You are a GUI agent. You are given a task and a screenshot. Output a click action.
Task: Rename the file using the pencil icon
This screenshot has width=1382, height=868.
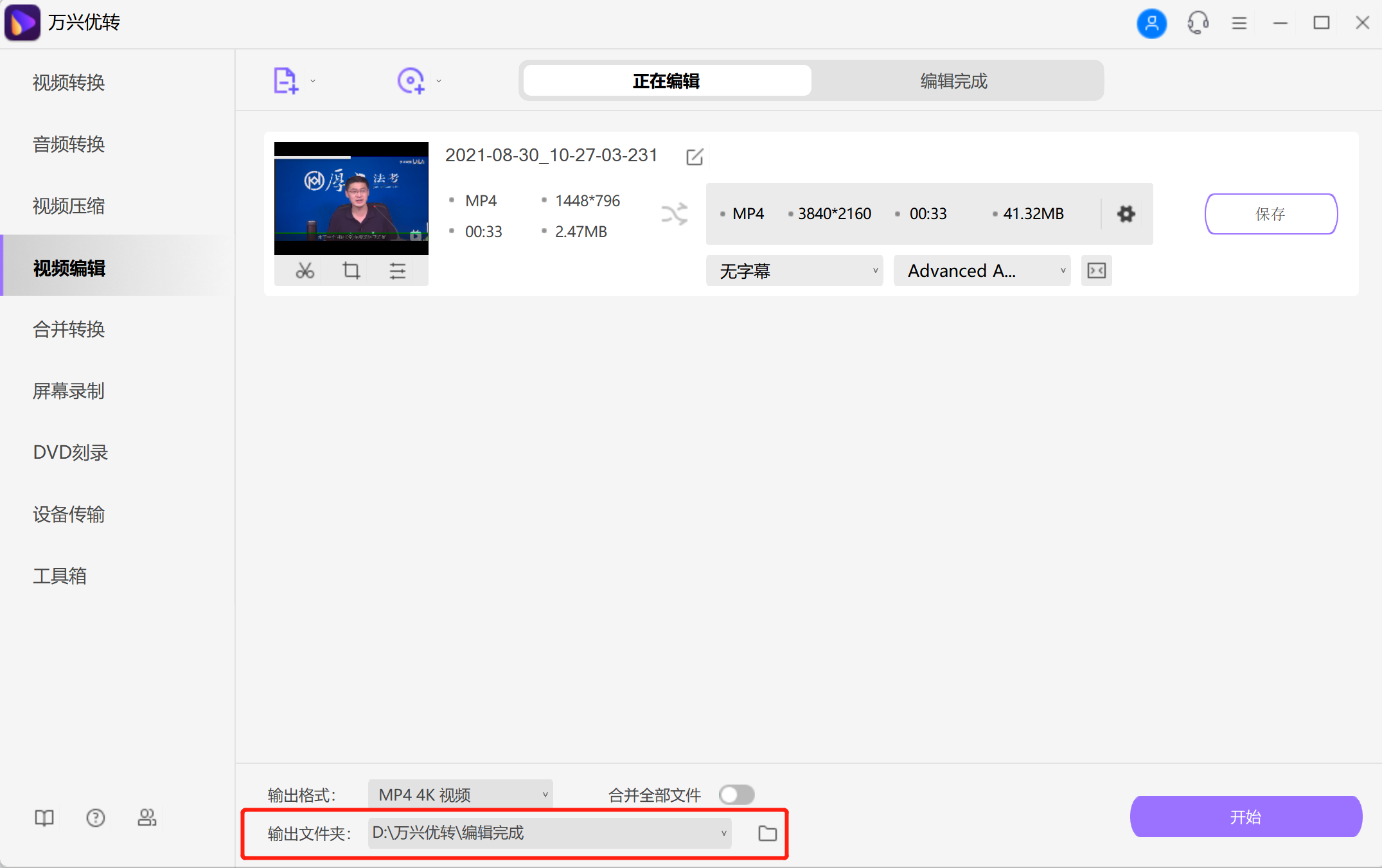(695, 156)
